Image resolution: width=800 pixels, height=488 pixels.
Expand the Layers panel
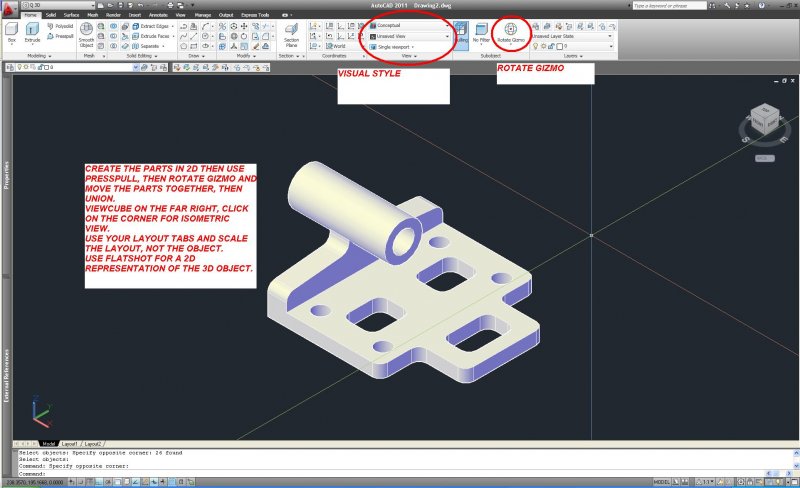click(x=573, y=56)
